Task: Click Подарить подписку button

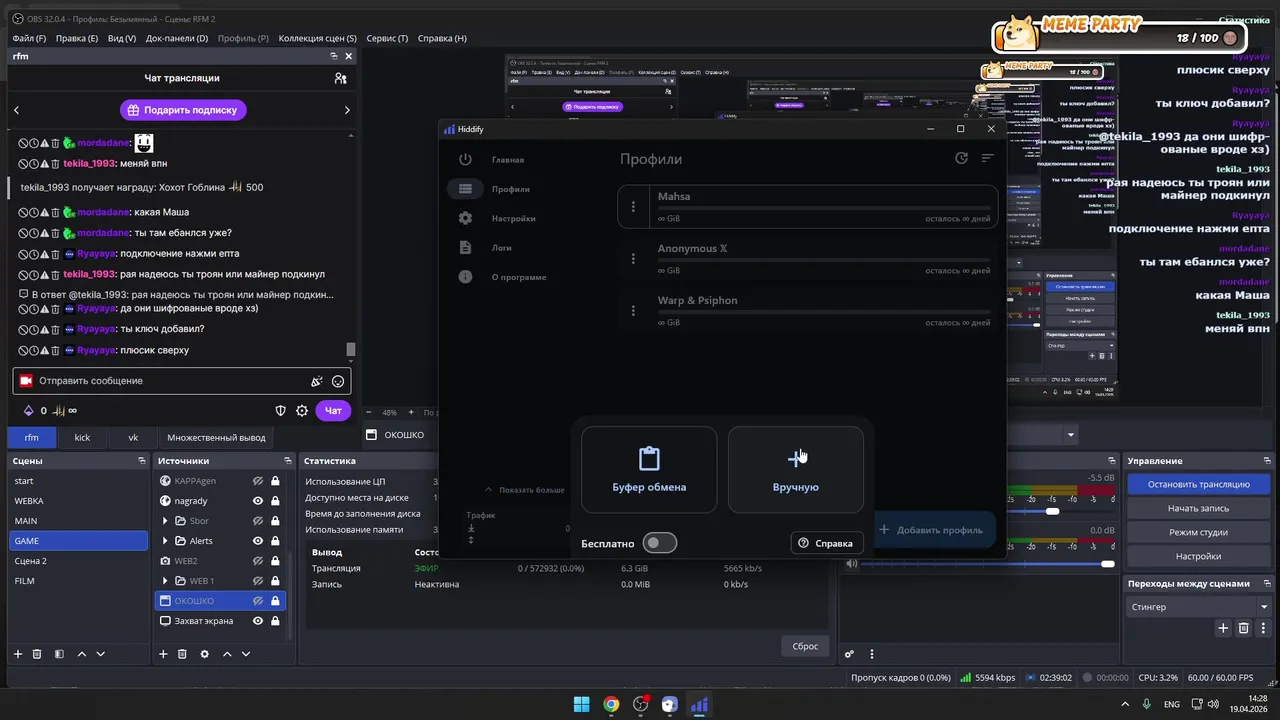Action: click(x=185, y=110)
